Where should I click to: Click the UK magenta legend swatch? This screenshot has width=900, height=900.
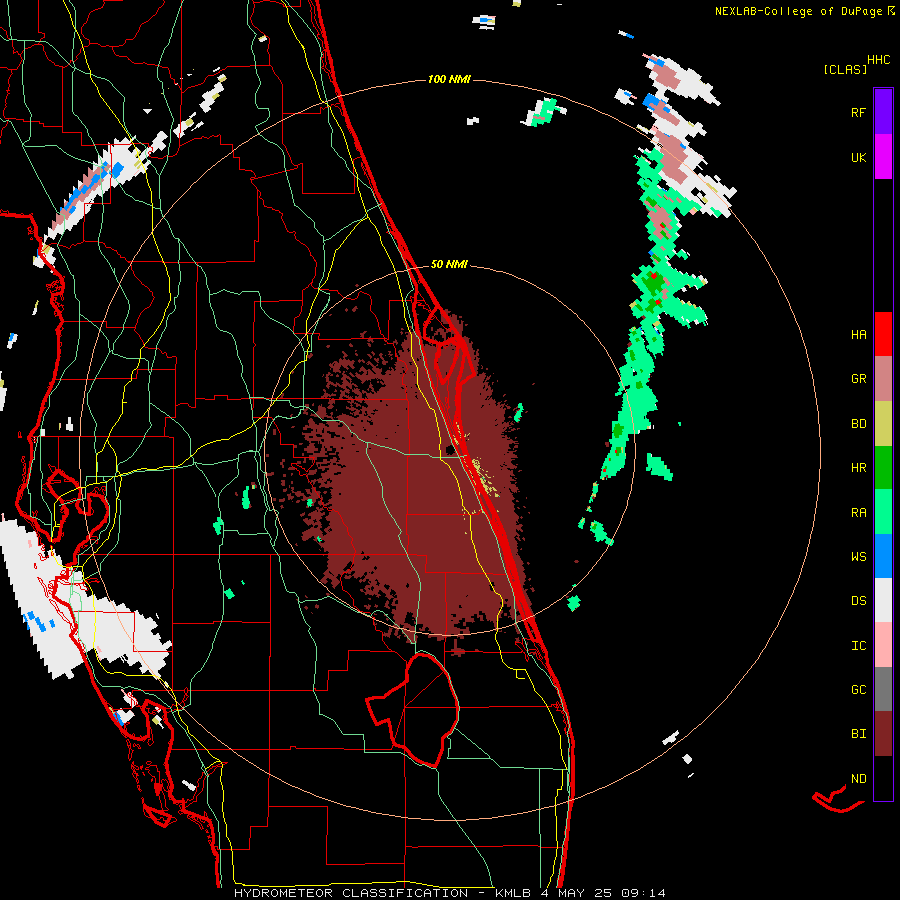point(883,157)
